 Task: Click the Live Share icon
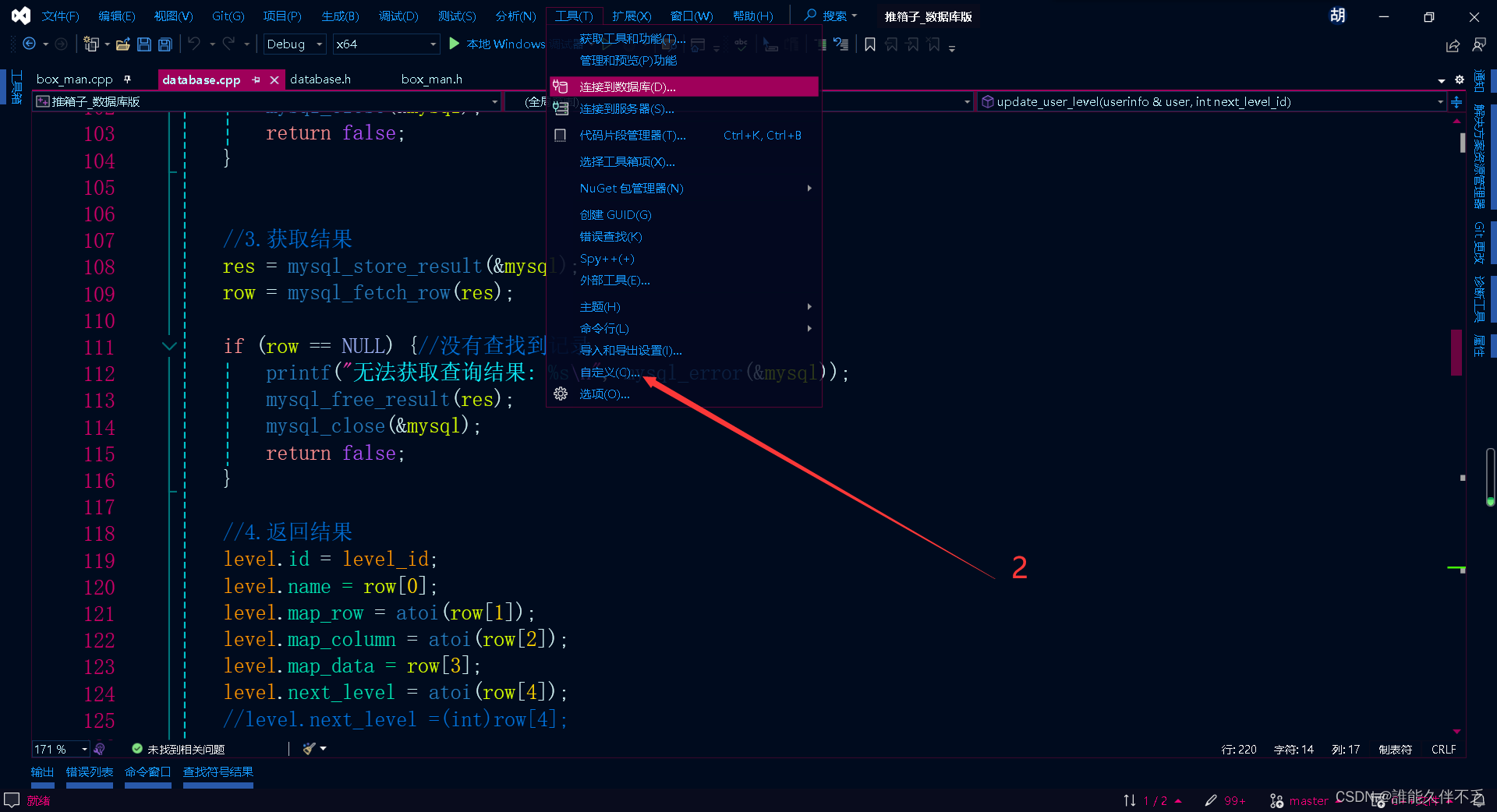tap(1453, 46)
